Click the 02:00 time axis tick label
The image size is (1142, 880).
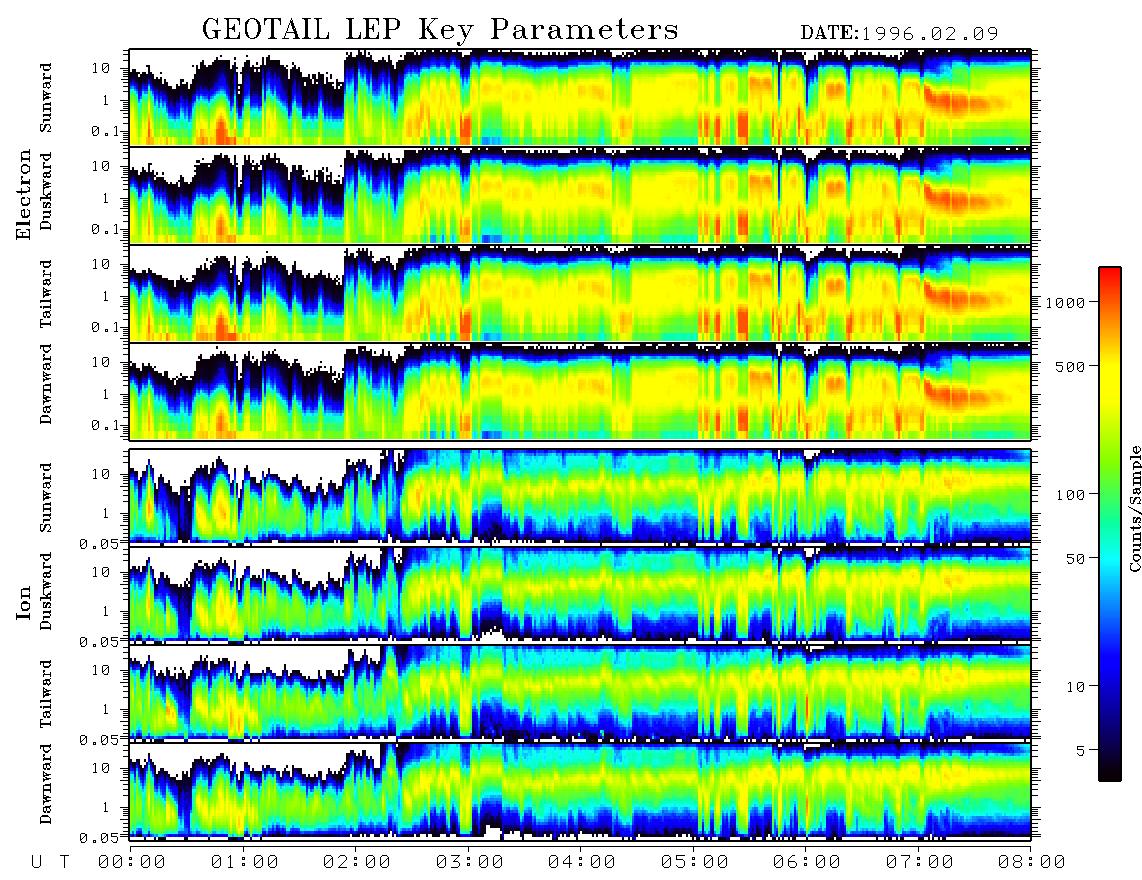[x=357, y=862]
